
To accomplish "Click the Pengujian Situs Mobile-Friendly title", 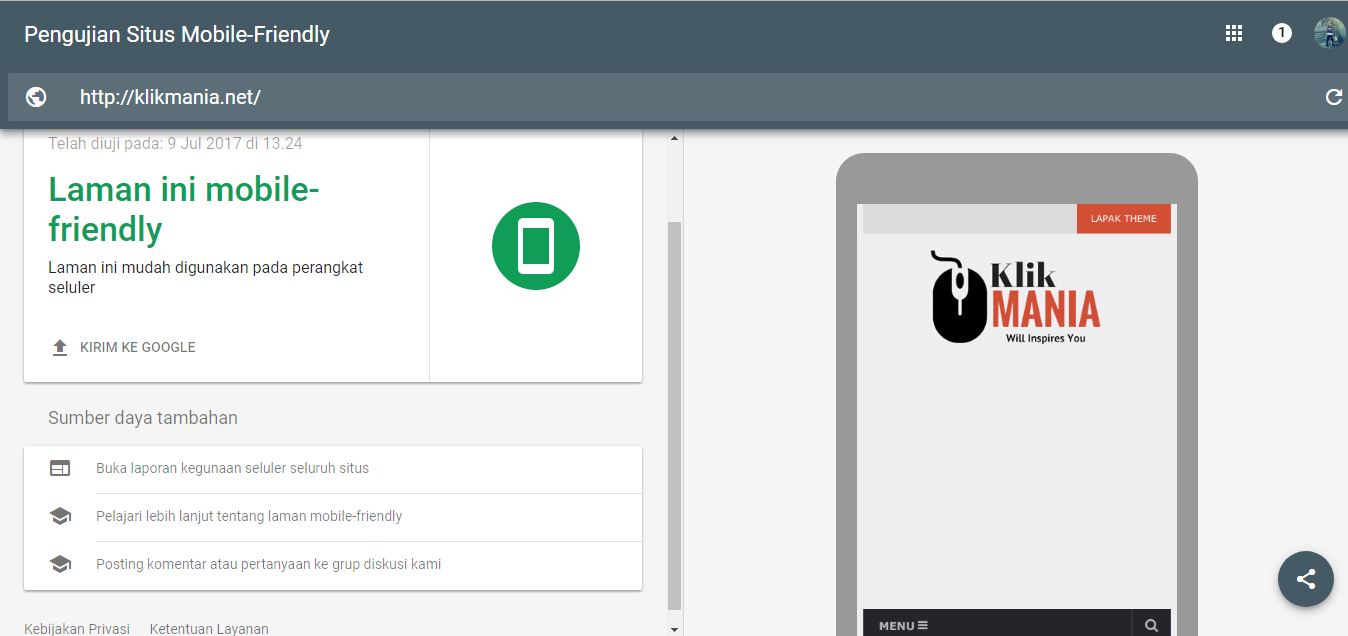I will pos(177,34).
